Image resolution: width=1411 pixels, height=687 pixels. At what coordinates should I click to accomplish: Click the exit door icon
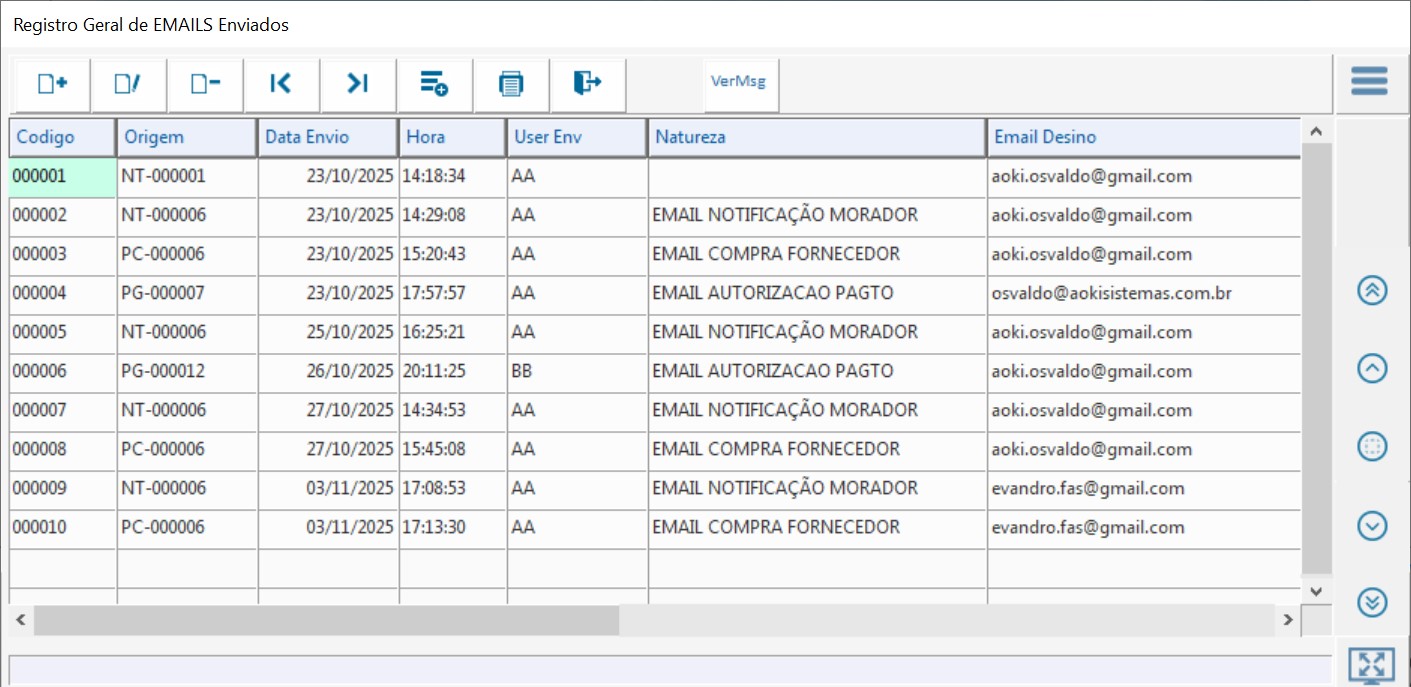tap(587, 85)
